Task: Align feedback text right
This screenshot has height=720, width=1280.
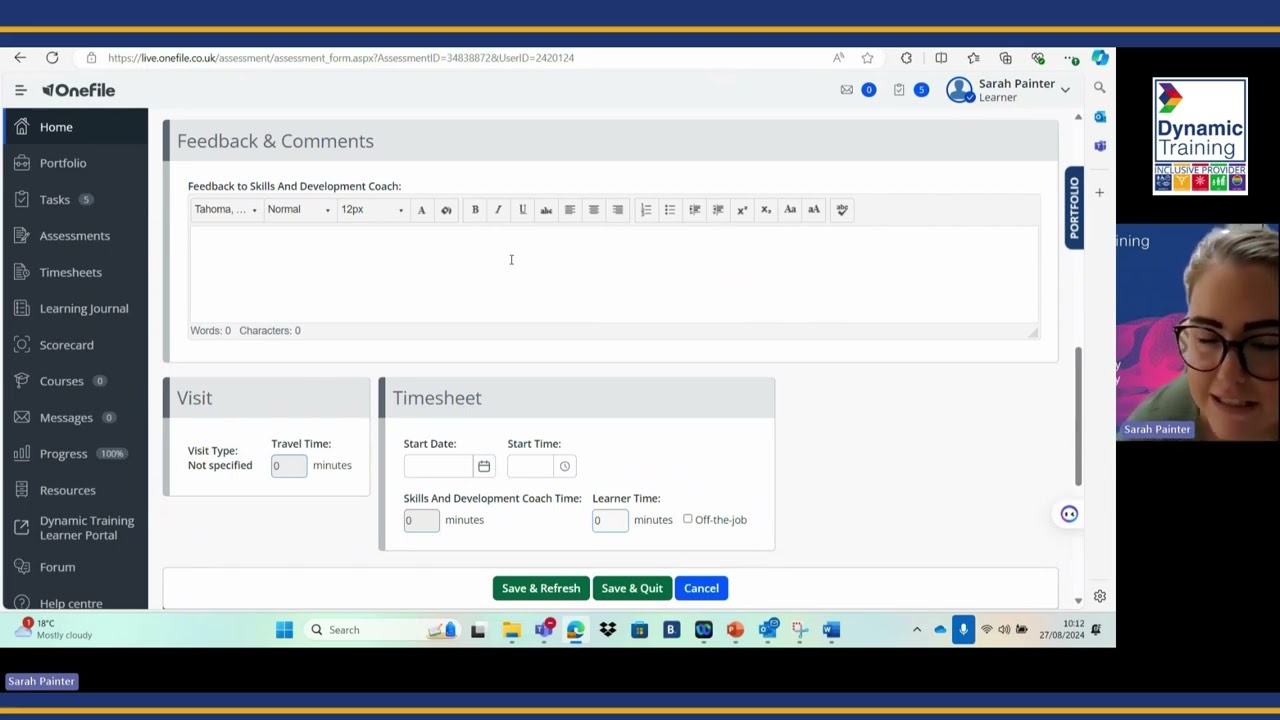Action: pos(618,210)
